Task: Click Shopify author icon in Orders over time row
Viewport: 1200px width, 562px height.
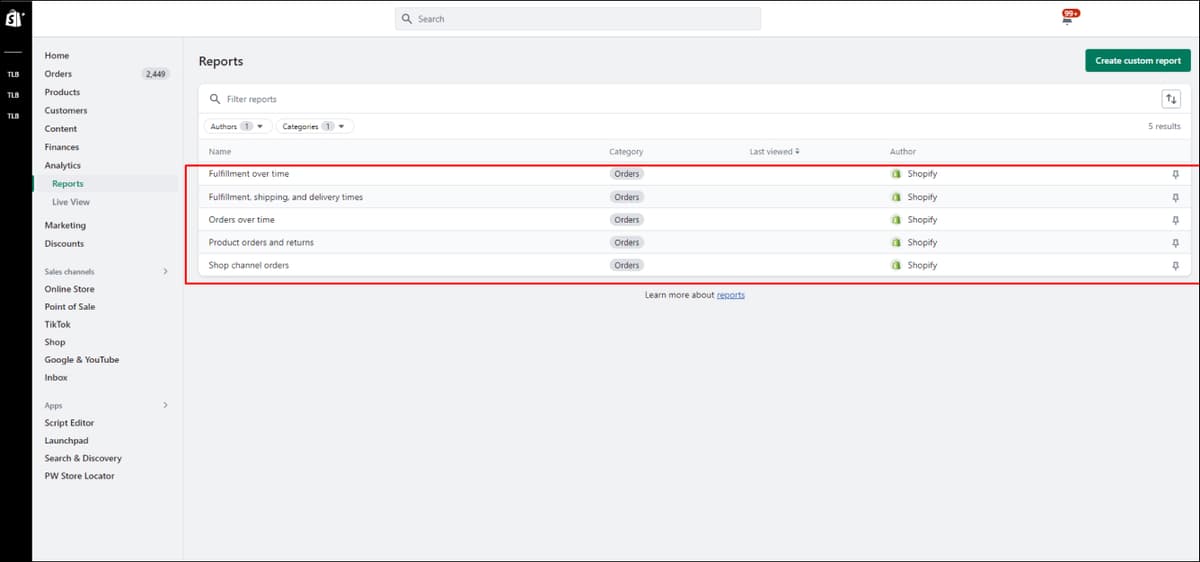Action: 896,220
